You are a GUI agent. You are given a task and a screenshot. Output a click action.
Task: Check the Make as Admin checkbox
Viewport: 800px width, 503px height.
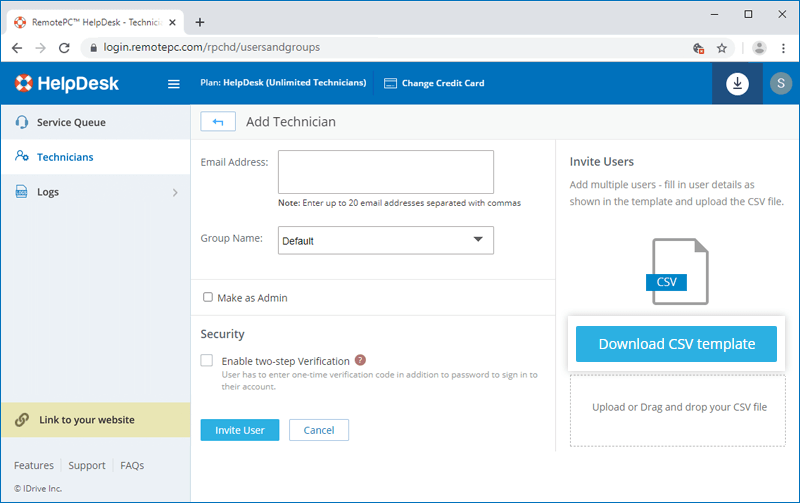(208, 297)
